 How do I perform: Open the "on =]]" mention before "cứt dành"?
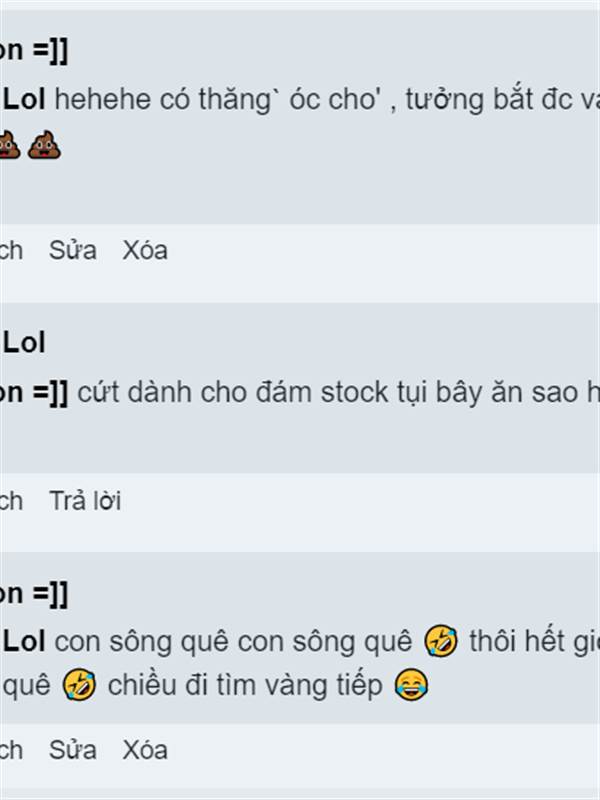click(x=34, y=392)
